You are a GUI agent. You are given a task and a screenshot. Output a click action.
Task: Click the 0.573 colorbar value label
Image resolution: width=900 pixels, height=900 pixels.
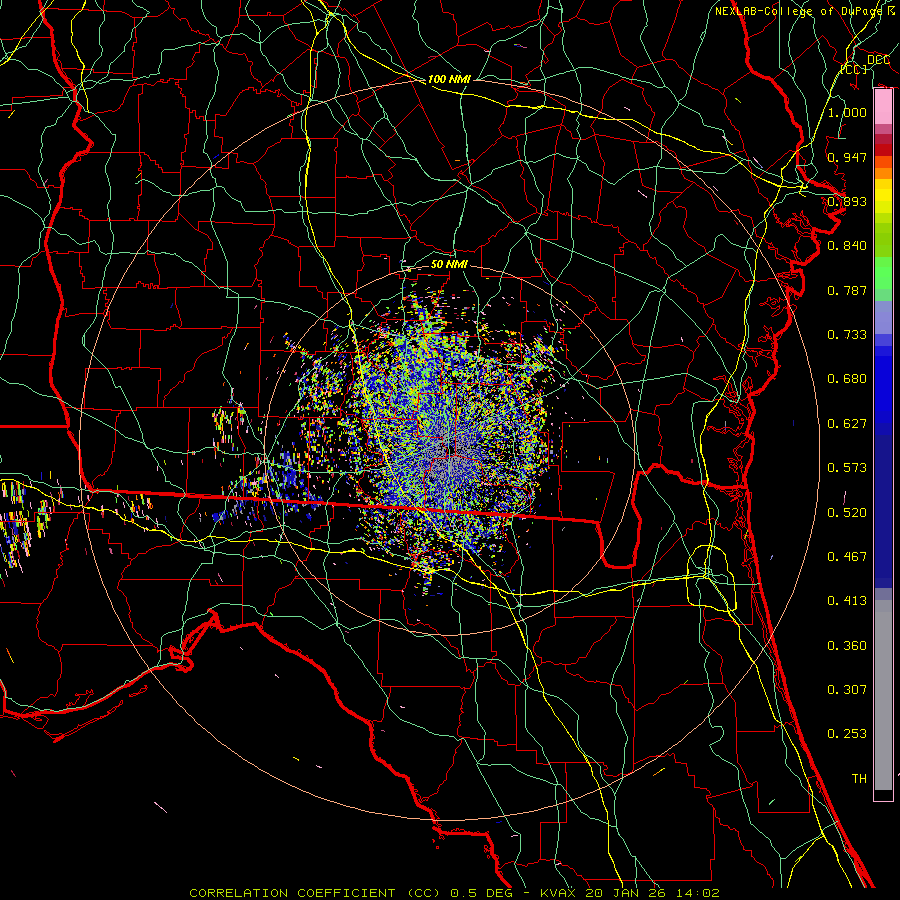click(847, 467)
